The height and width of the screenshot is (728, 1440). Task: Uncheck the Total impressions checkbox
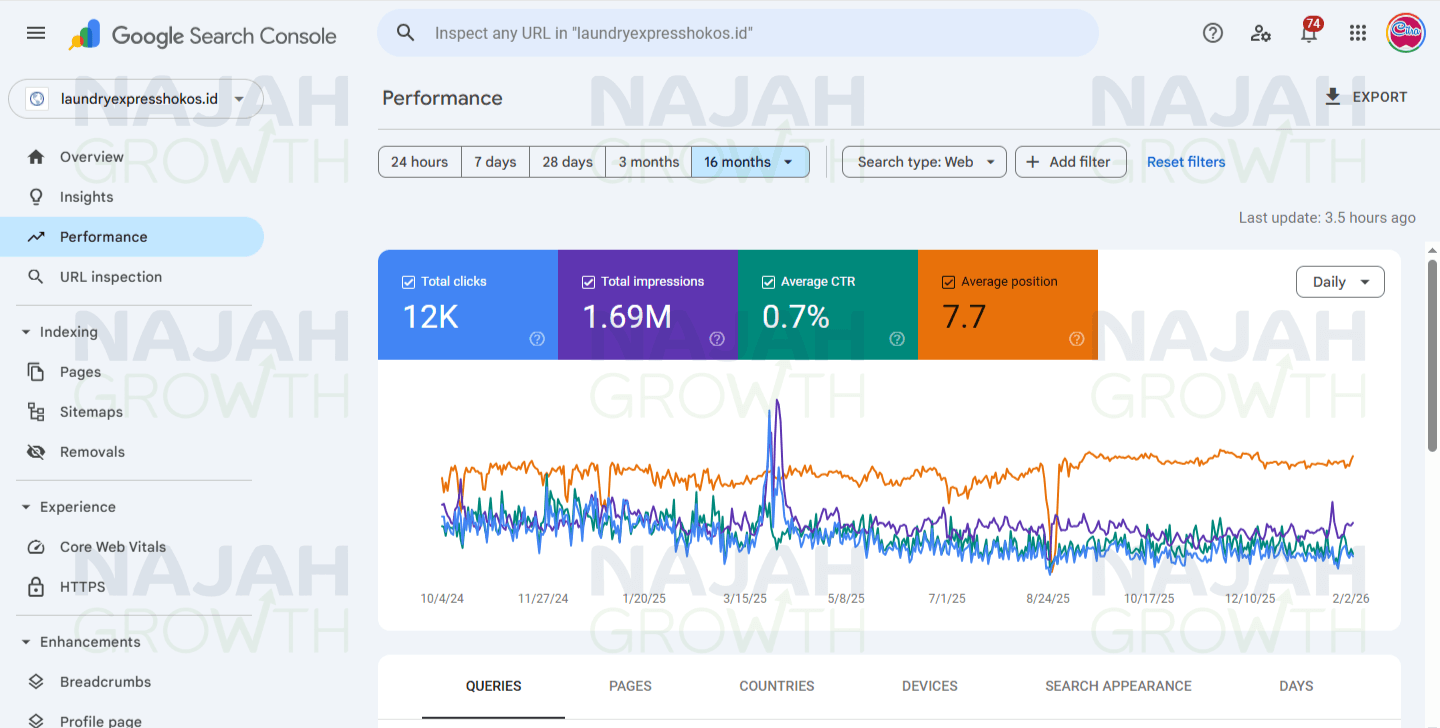tap(588, 282)
